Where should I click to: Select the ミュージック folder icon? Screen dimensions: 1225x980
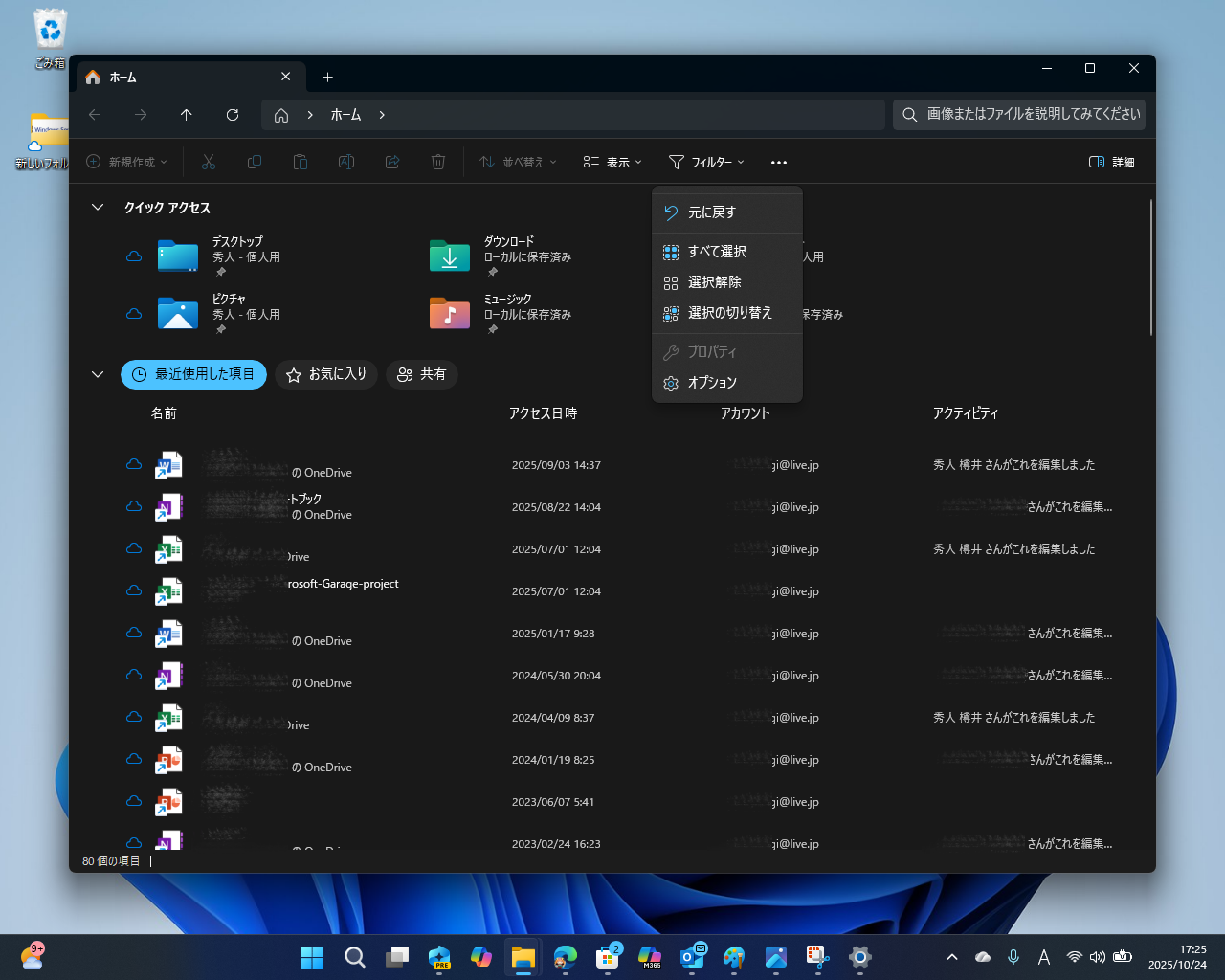coord(450,314)
